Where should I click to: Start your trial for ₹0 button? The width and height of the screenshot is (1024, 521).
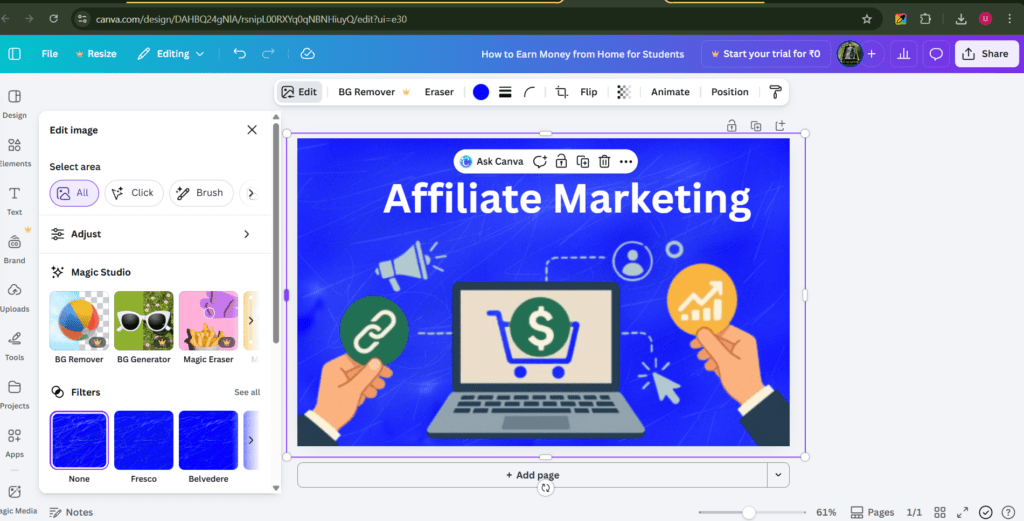click(x=765, y=54)
